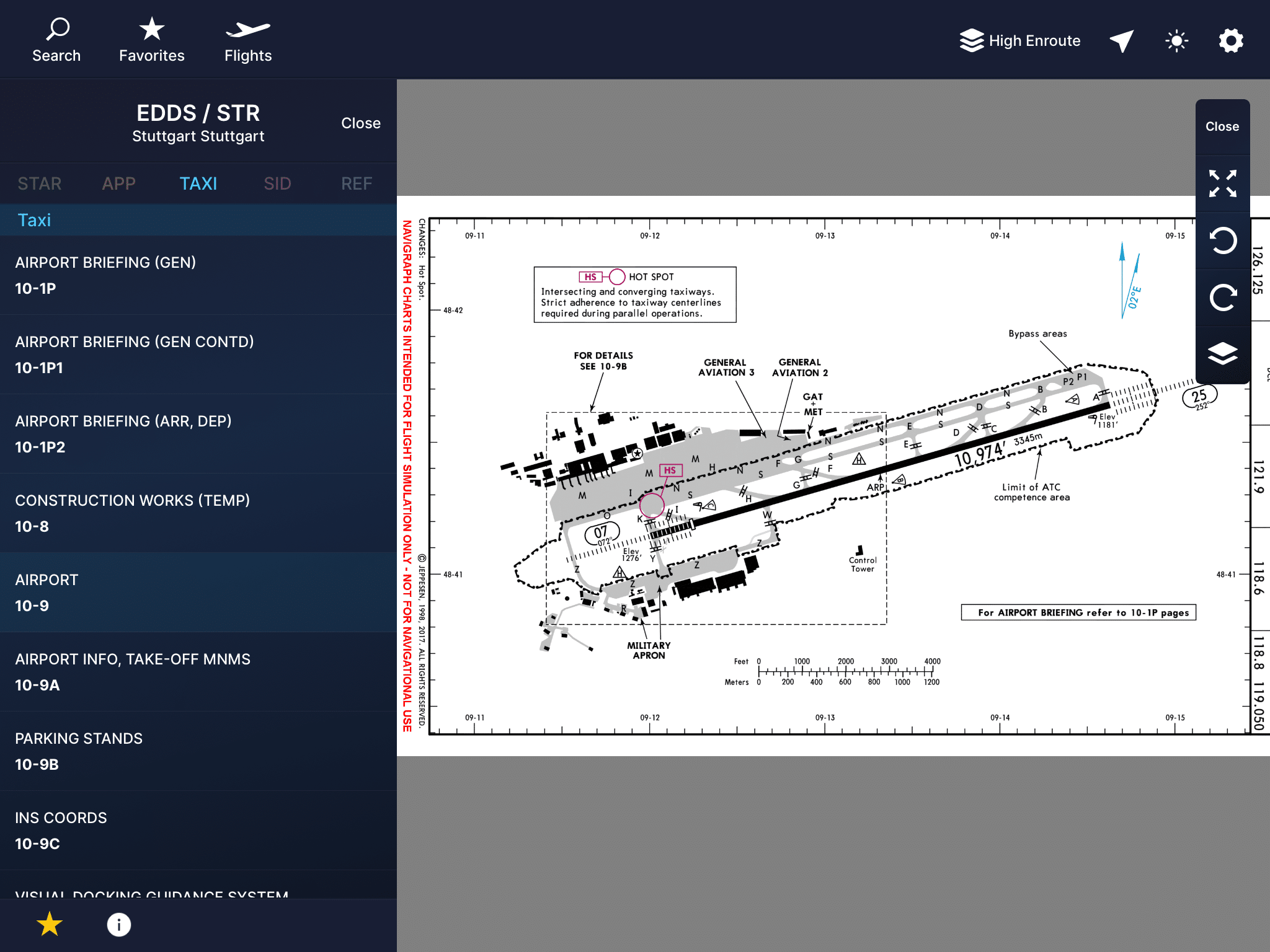The height and width of the screenshot is (952, 1270).
Task: Rotate chart counterclockwise
Action: [x=1222, y=240]
